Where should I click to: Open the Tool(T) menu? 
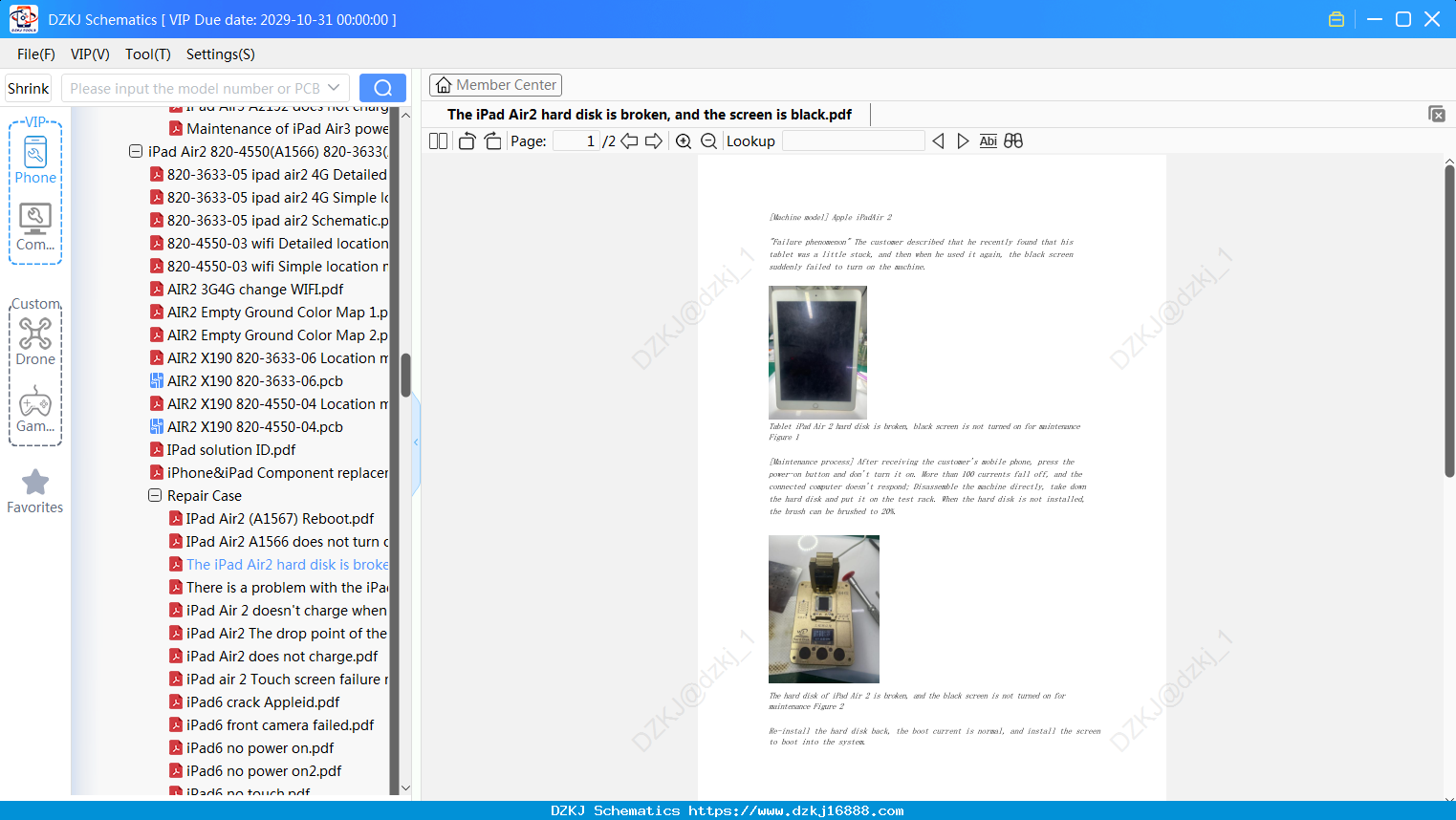148,54
